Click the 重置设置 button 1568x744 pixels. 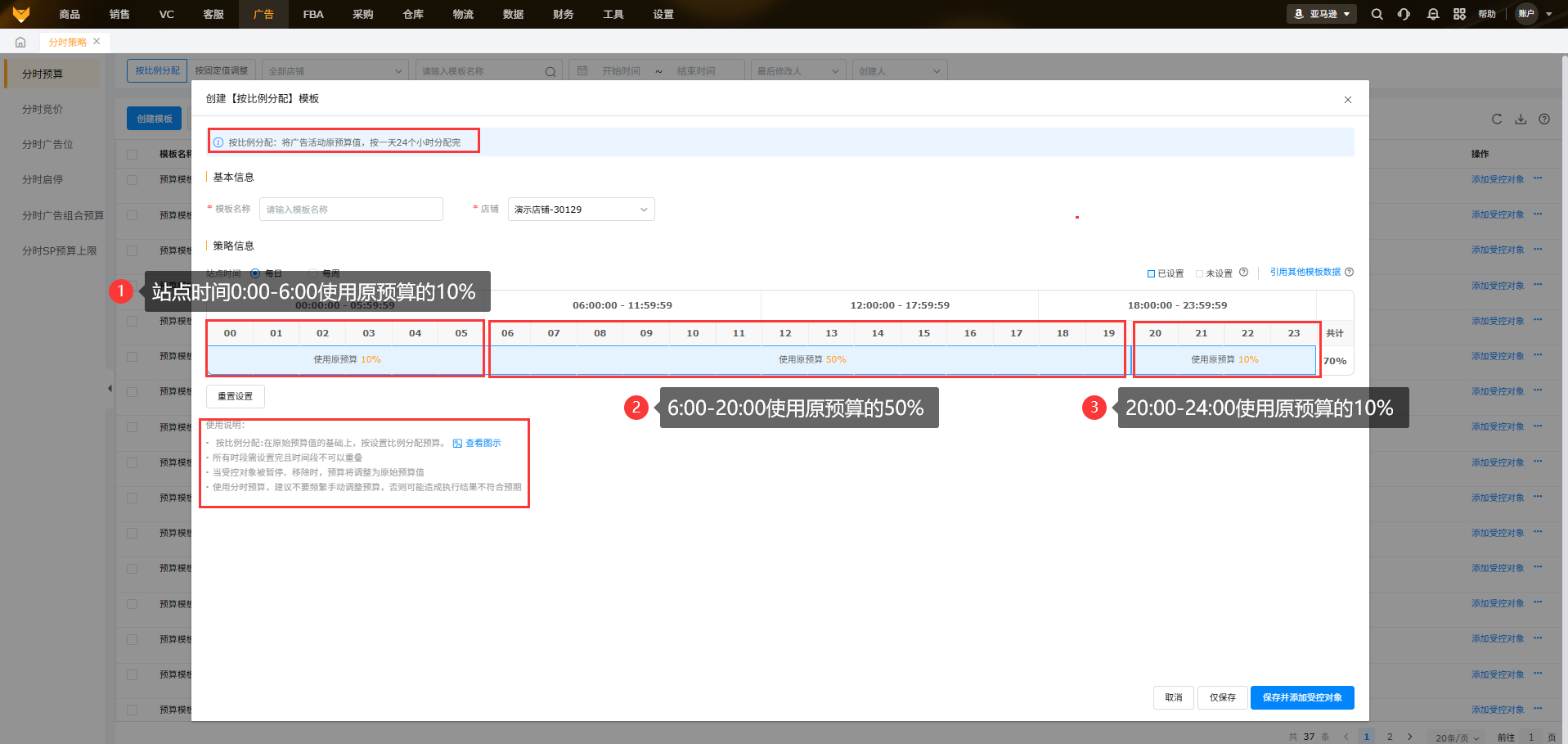pos(235,396)
